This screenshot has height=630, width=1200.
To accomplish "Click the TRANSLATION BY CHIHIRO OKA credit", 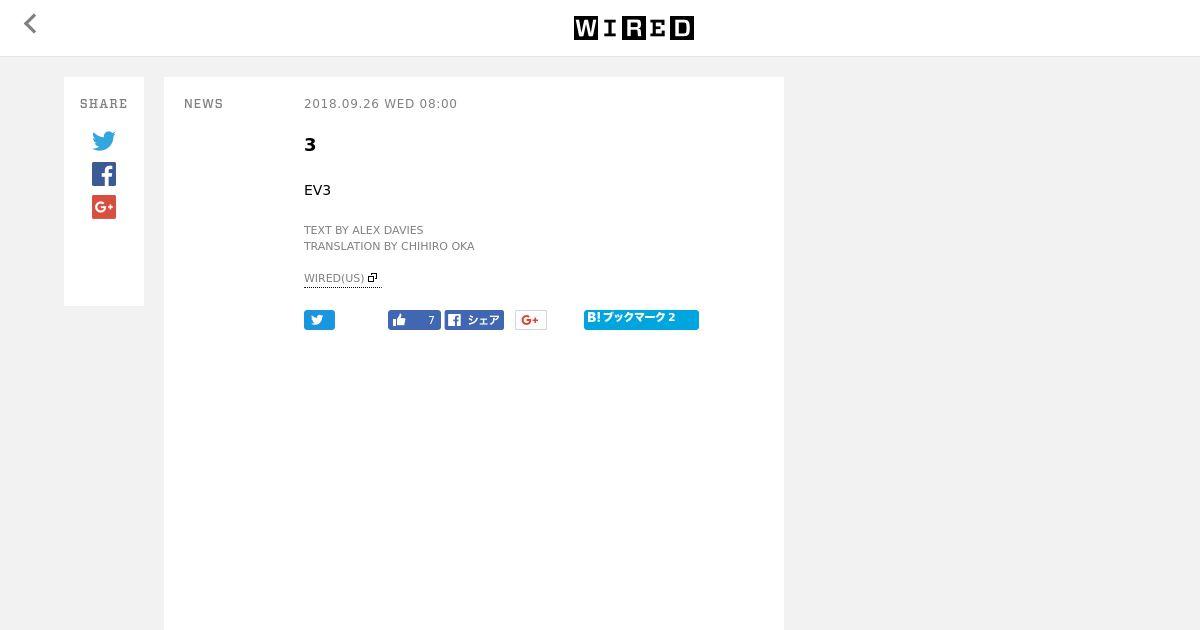I will 389,246.
